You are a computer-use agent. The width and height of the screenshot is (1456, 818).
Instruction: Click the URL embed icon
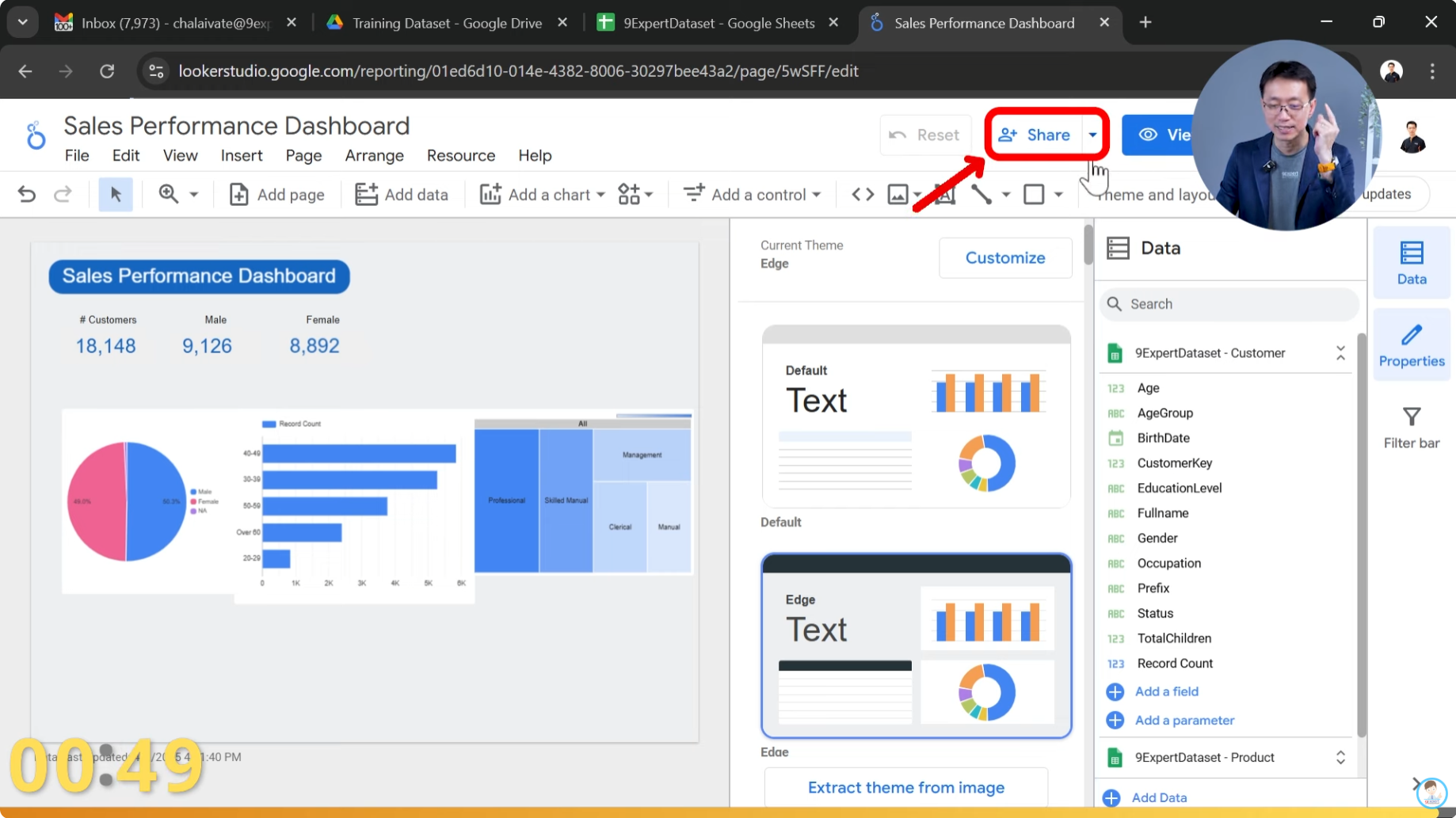click(861, 194)
